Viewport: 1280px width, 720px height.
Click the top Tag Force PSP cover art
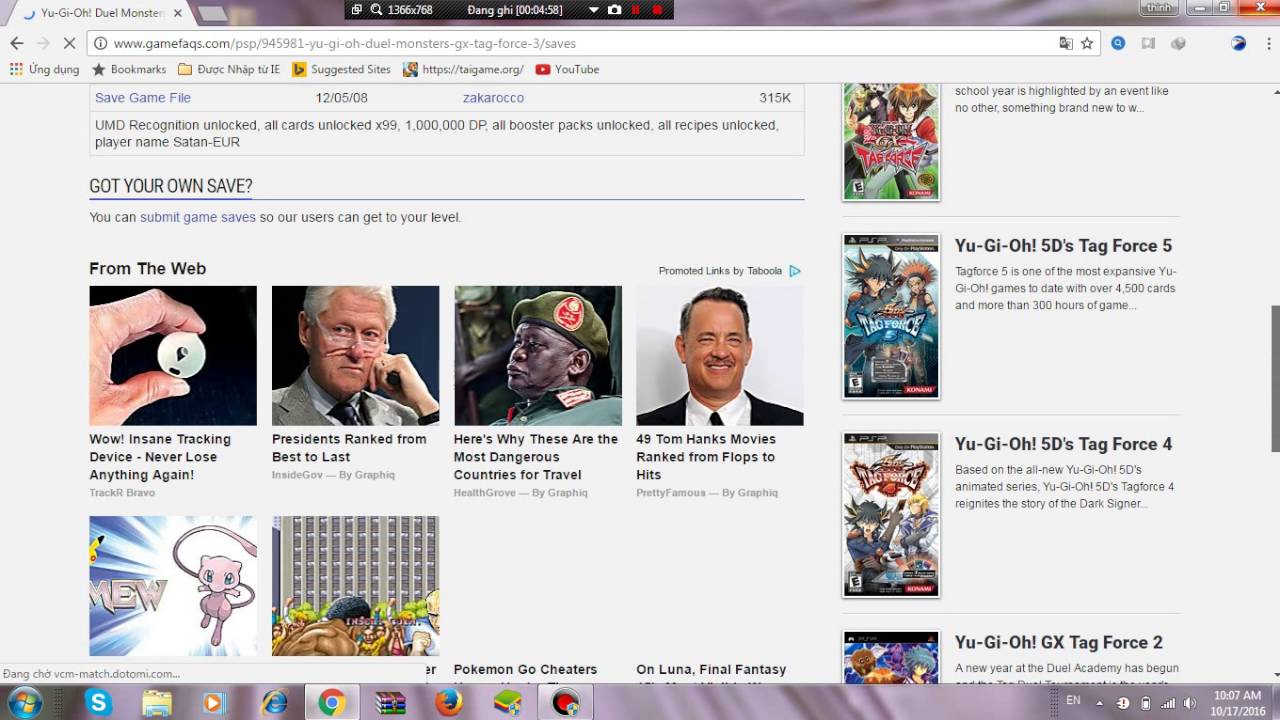pyautogui.click(x=891, y=141)
